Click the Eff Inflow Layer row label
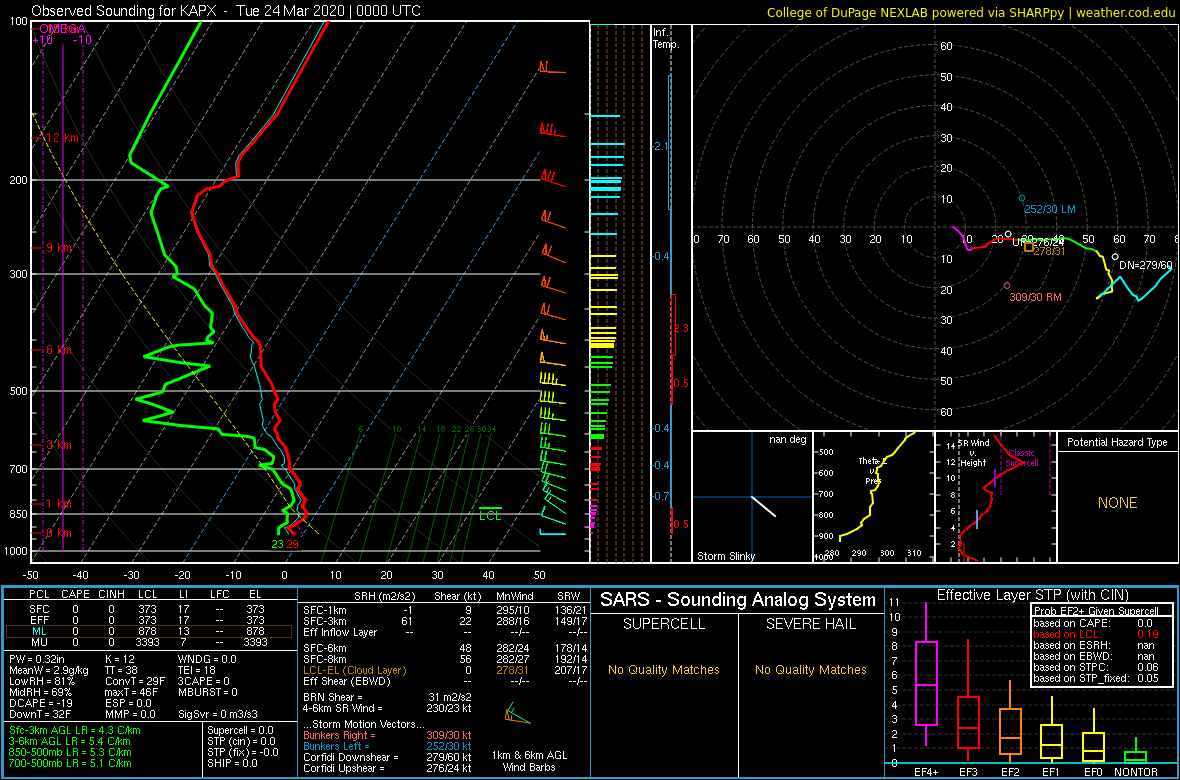1180x780 pixels. pyautogui.click(x=339, y=632)
